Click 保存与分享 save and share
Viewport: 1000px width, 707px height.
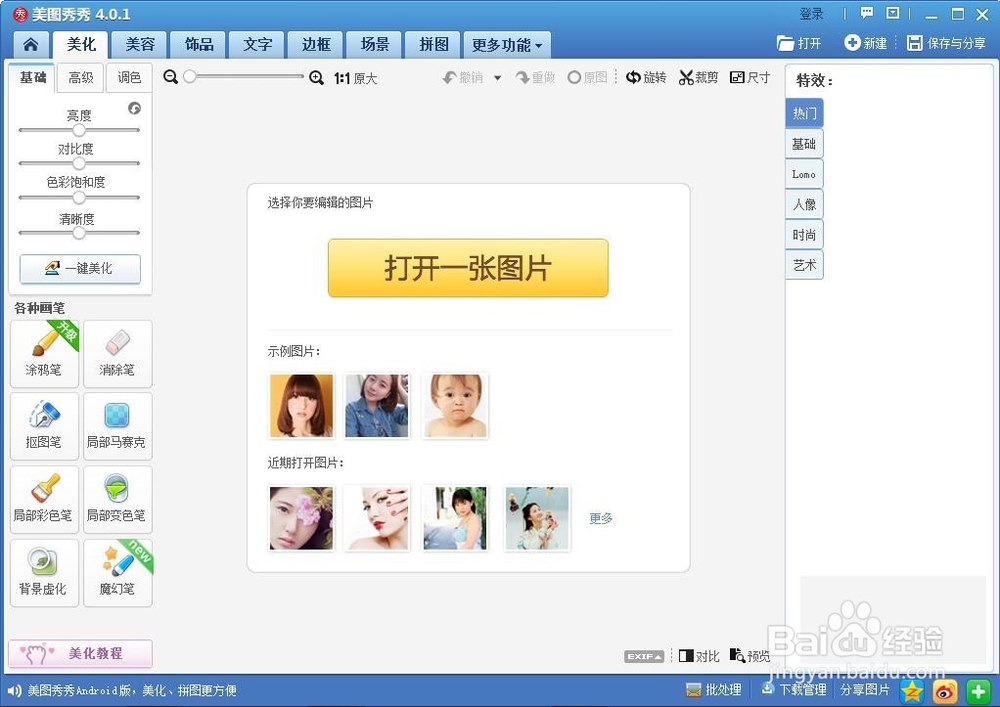(x=946, y=43)
